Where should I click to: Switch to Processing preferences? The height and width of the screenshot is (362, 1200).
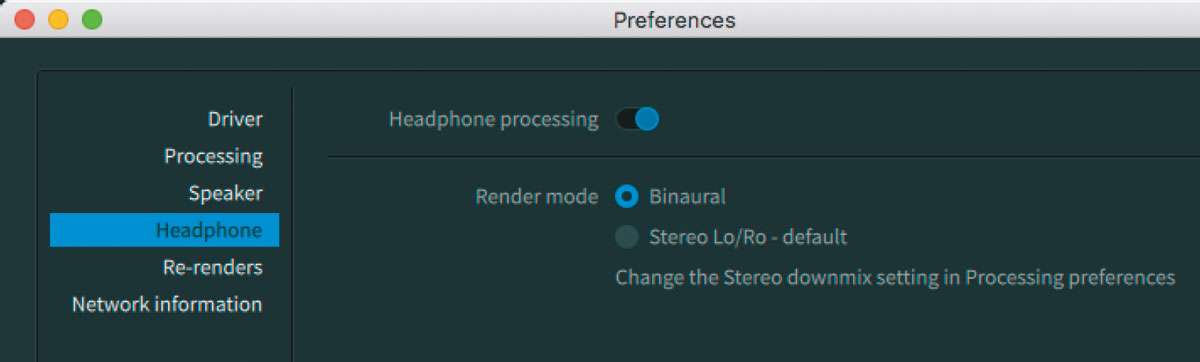[x=213, y=157]
